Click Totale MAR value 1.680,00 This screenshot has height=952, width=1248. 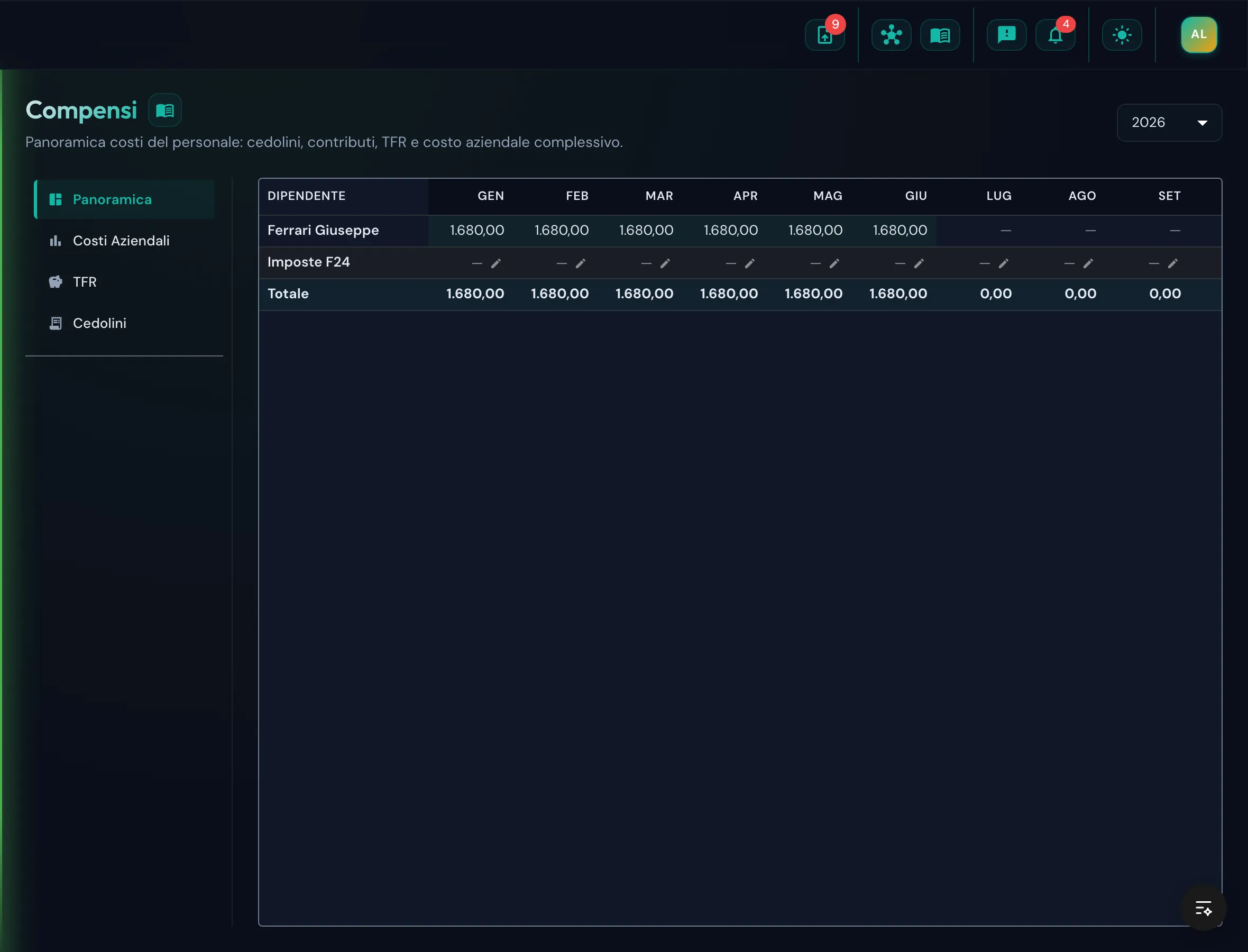point(644,294)
